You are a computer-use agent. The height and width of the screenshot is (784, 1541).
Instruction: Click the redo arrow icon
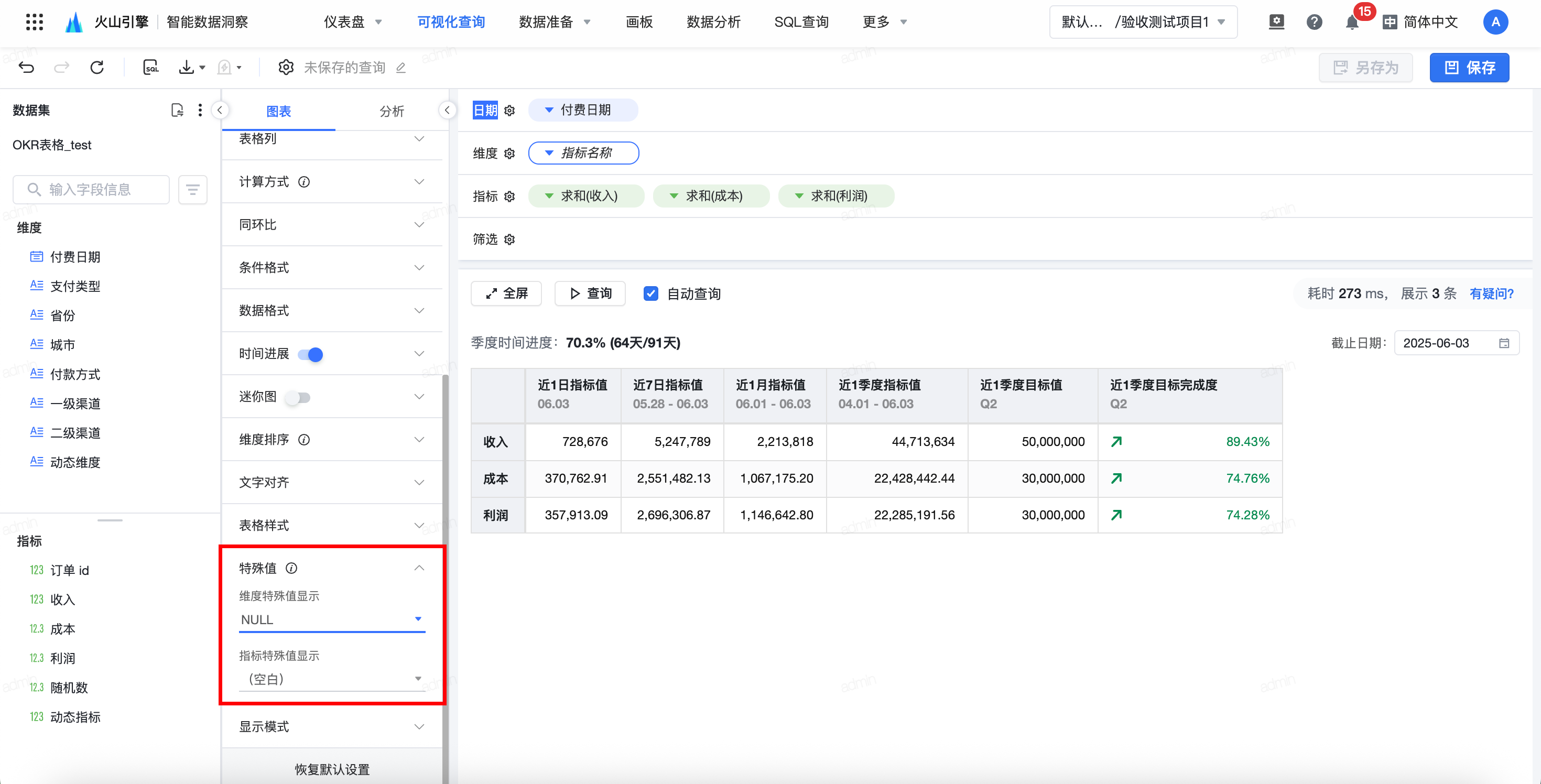(62, 67)
